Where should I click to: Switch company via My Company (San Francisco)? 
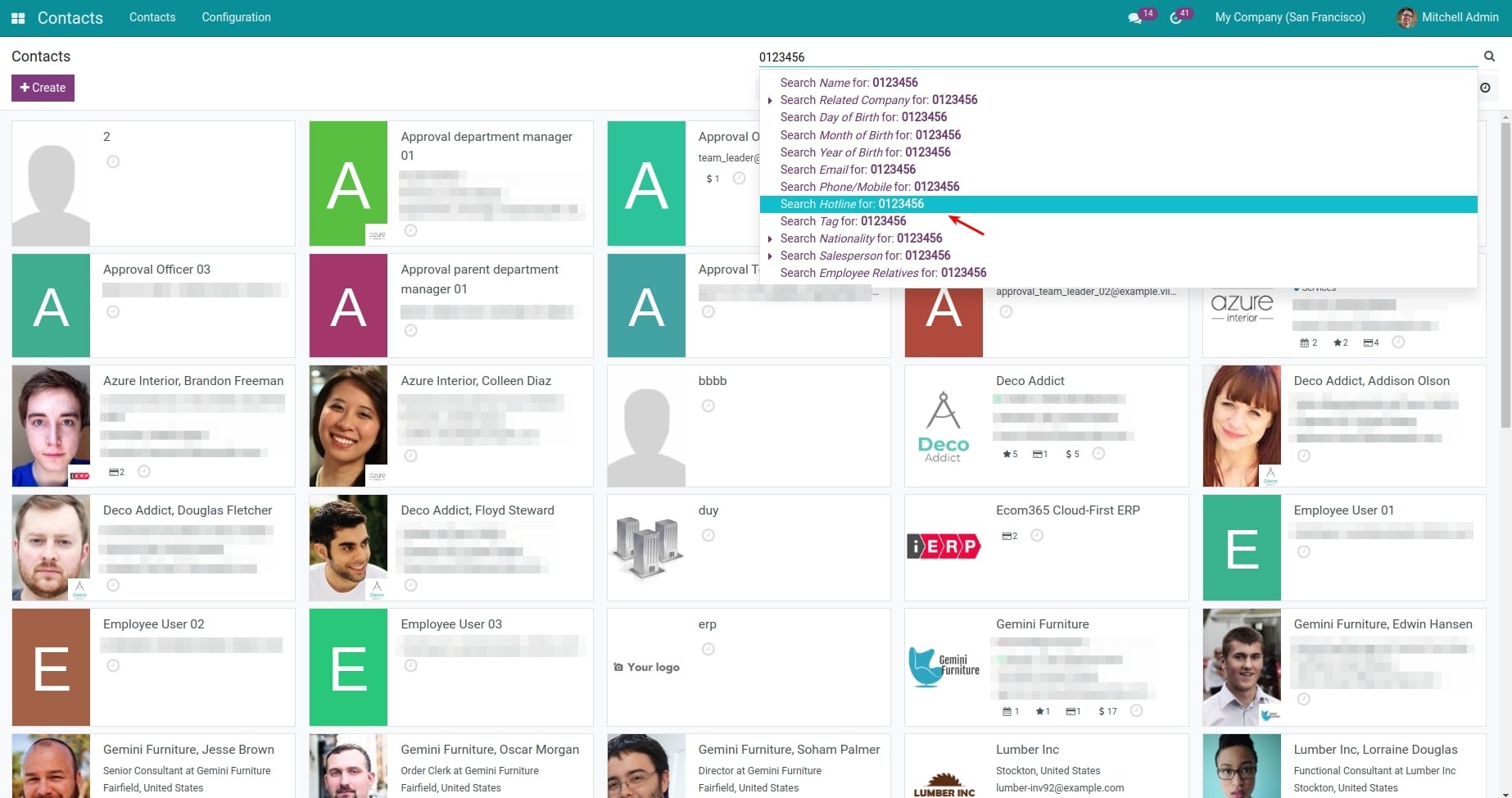click(1289, 17)
